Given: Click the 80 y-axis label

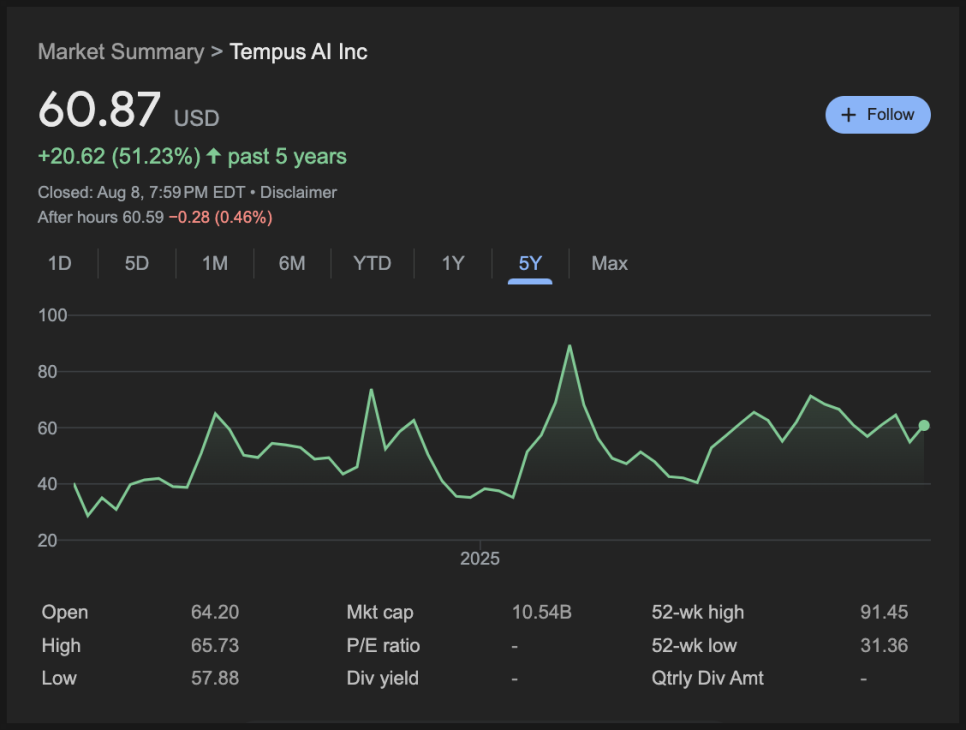Looking at the screenshot, I should [x=47, y=372].
